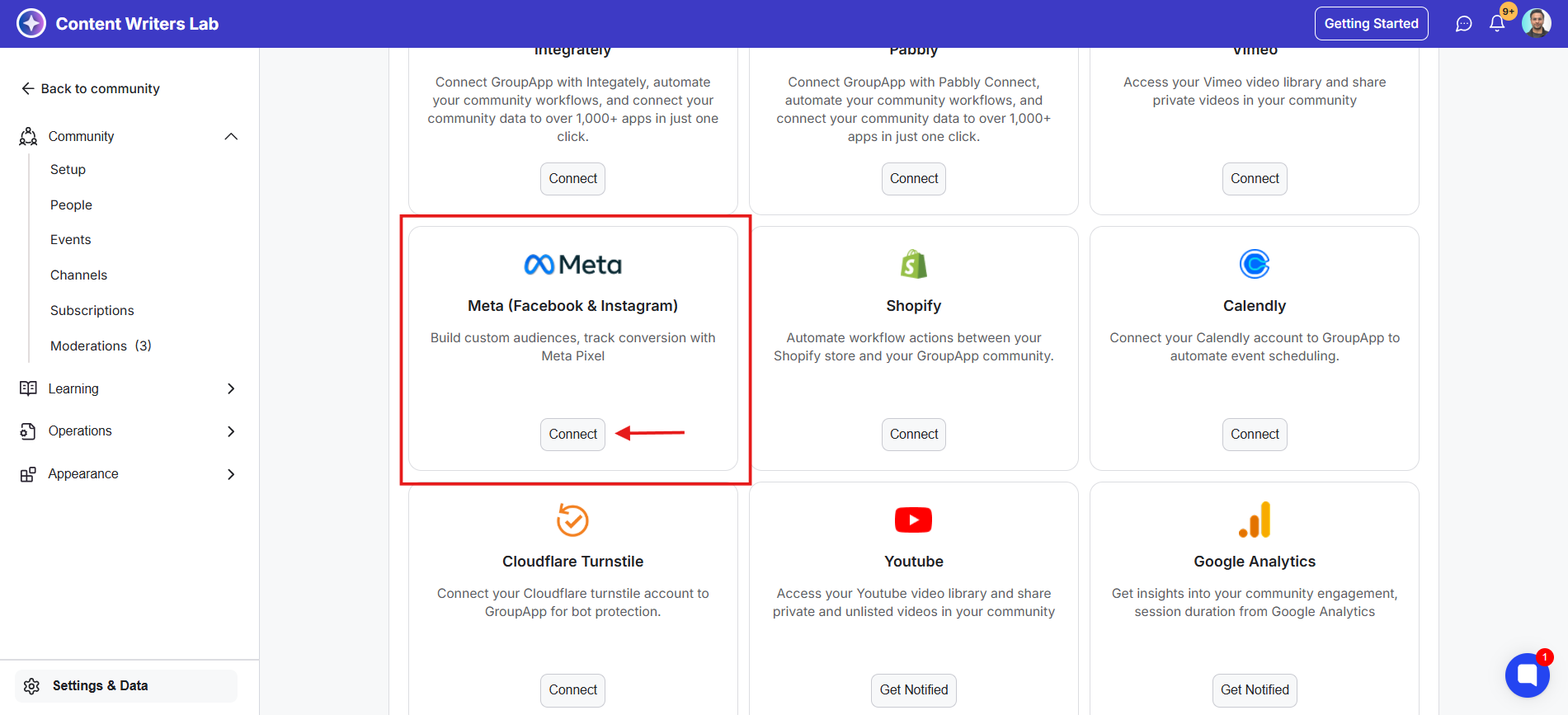The height and width of the screenshot is (715, 1568).
Task: Click the Pabbly Connect description text
Action: pos(914,110)
